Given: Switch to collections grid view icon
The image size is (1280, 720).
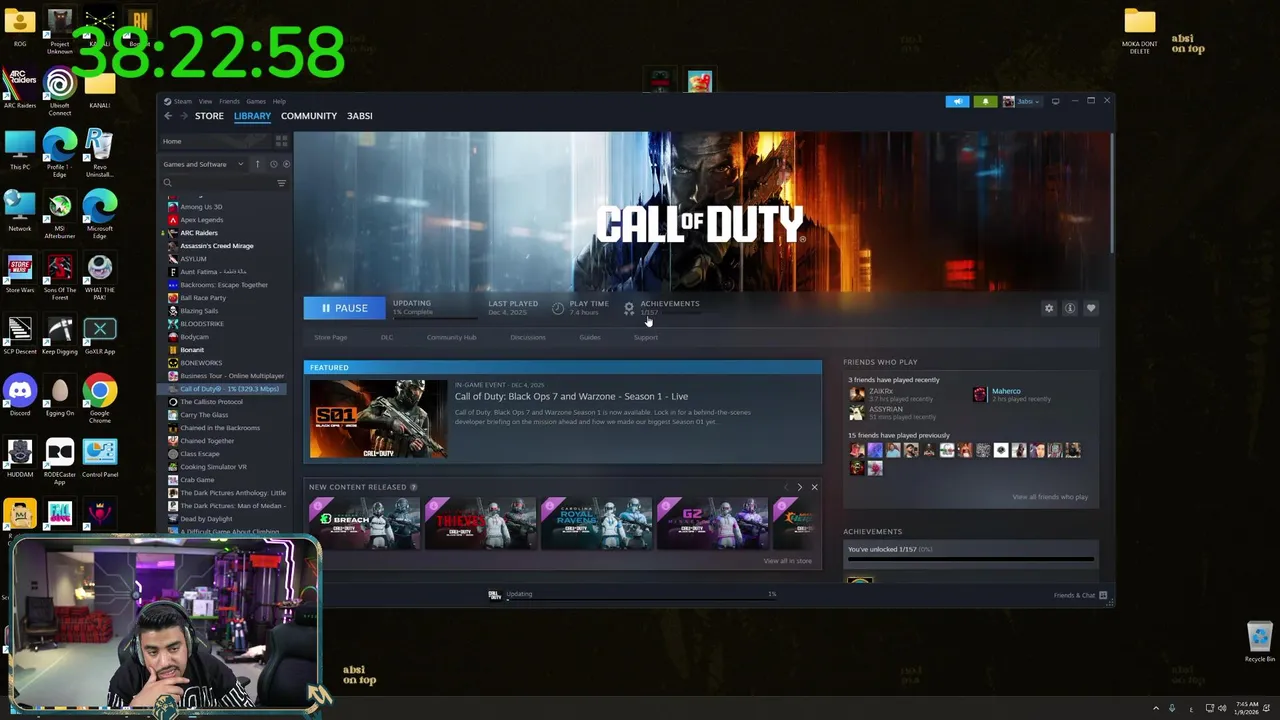Looking at the screenshot, I should coord(281,141).
